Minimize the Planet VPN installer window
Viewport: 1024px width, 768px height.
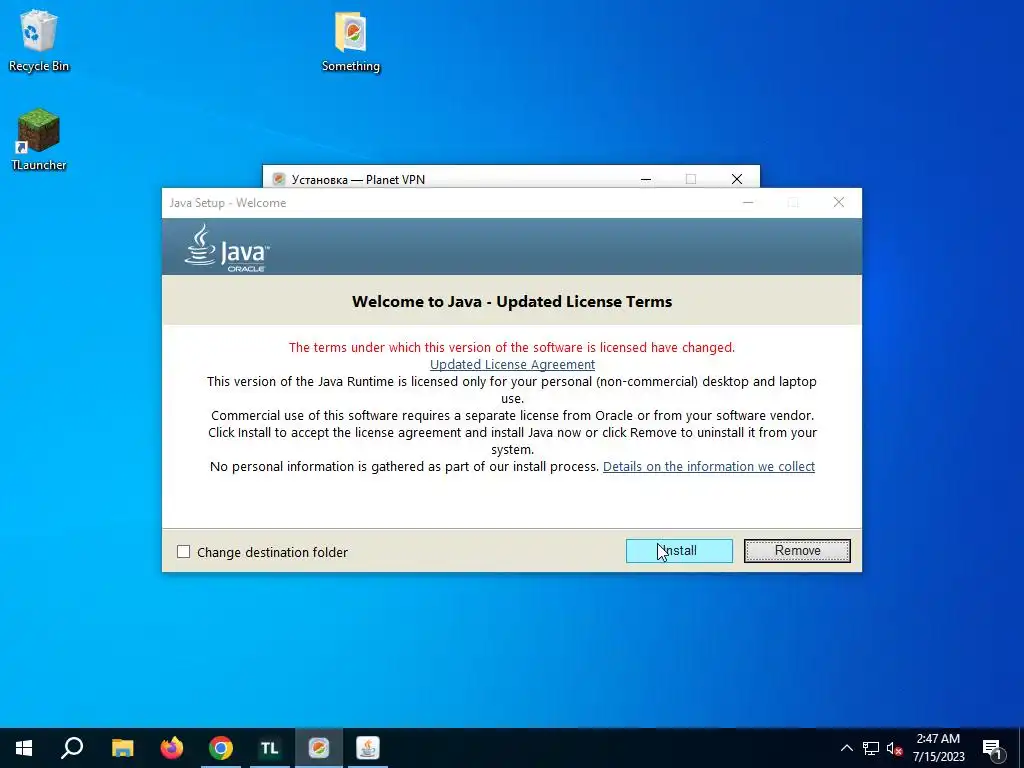click(x=646, y=179)
